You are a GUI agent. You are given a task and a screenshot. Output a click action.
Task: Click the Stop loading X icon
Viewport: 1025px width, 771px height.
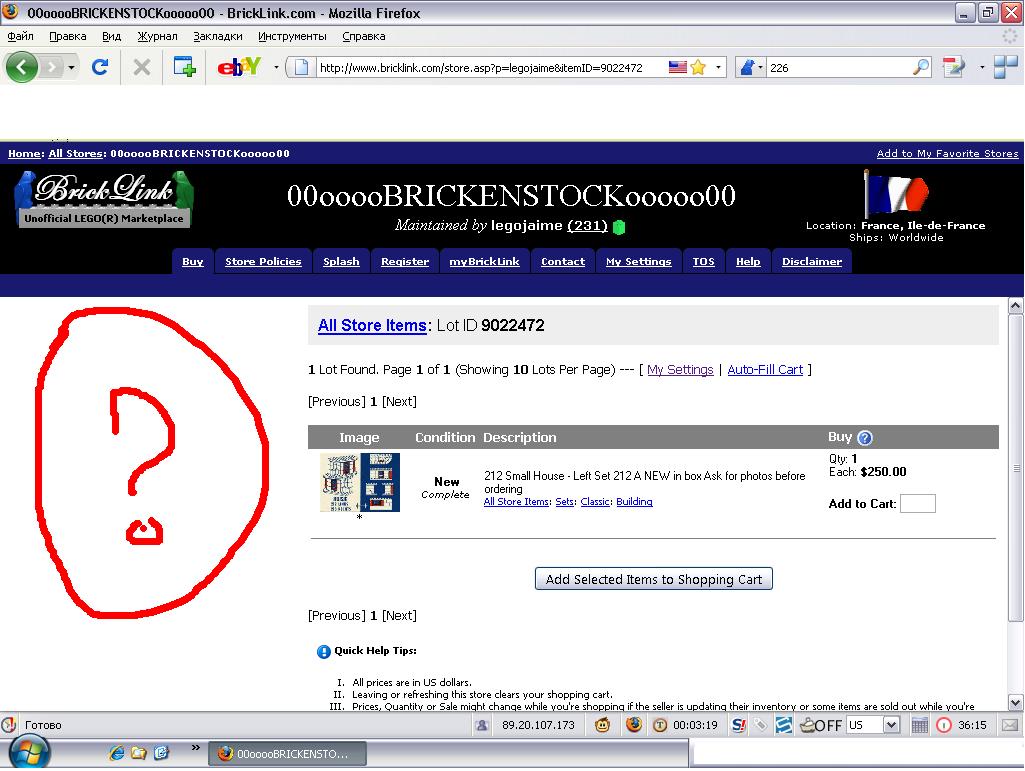(x=141, y=67)
